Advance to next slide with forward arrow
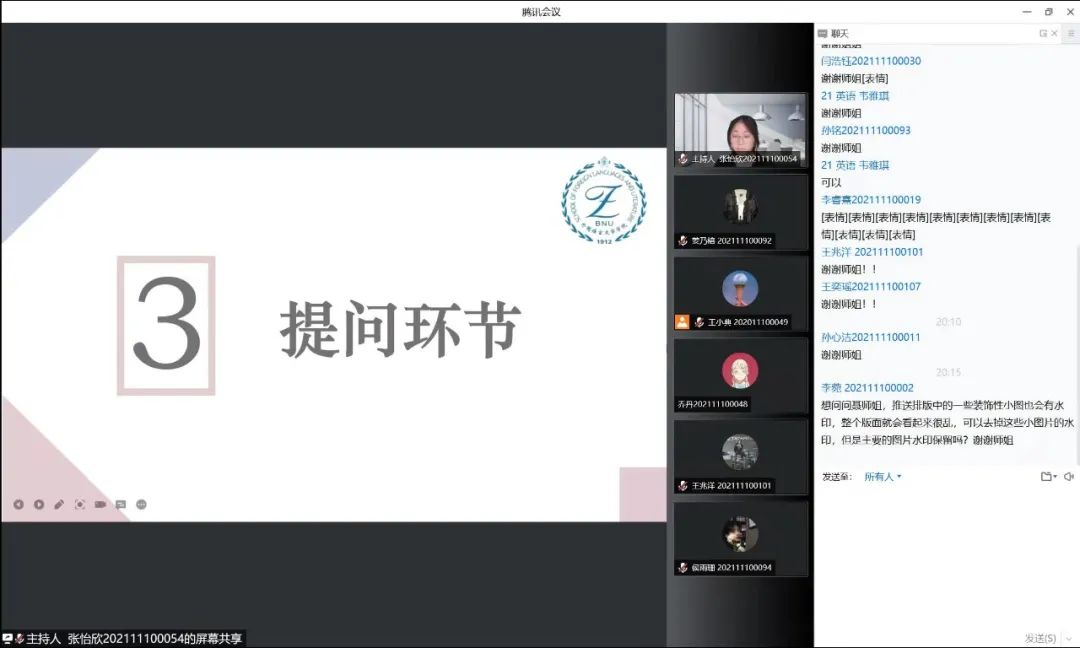 (39, 505)
